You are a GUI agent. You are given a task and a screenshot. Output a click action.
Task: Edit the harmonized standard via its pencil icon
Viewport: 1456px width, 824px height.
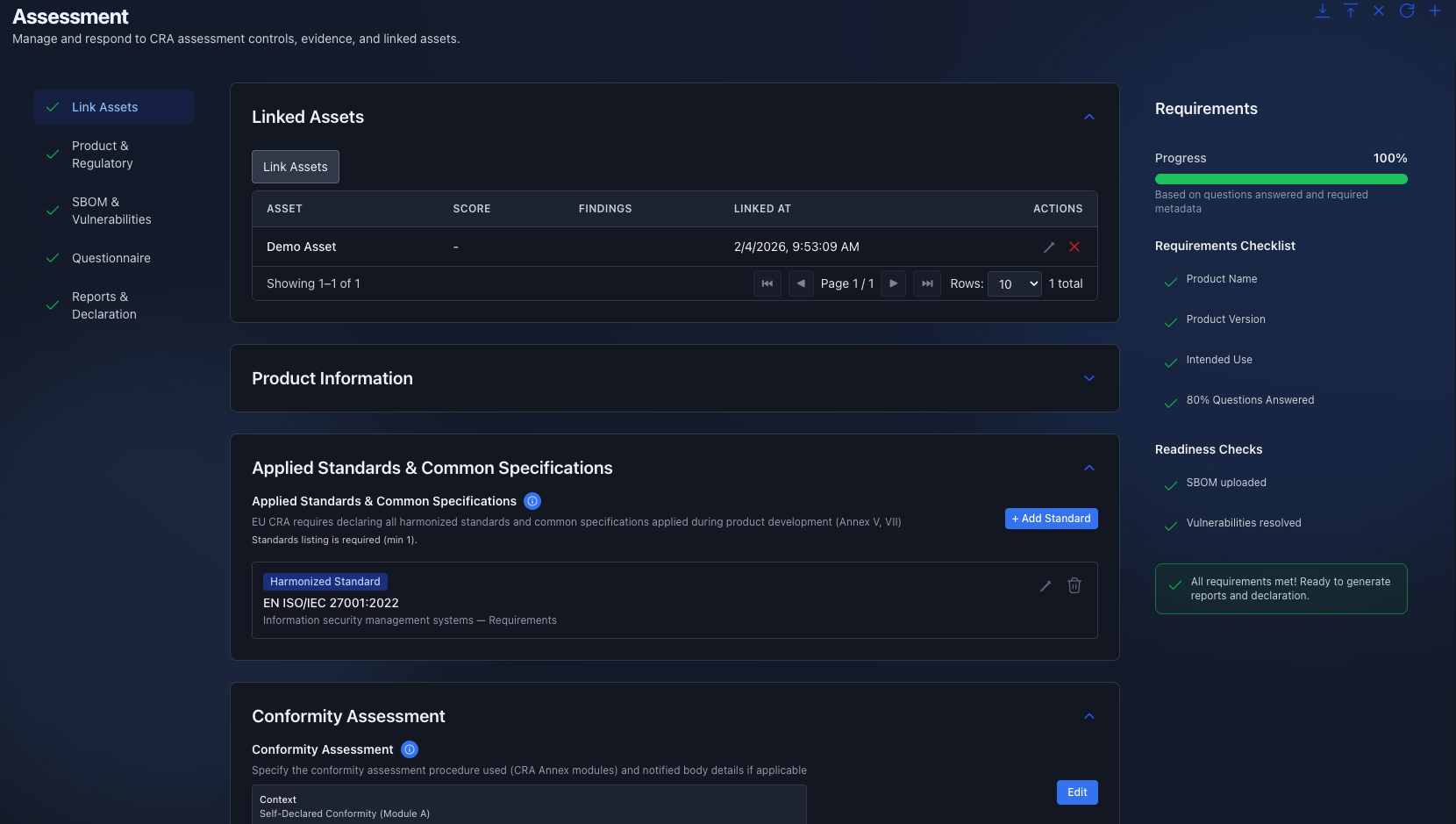click(x=1045, y=585)
